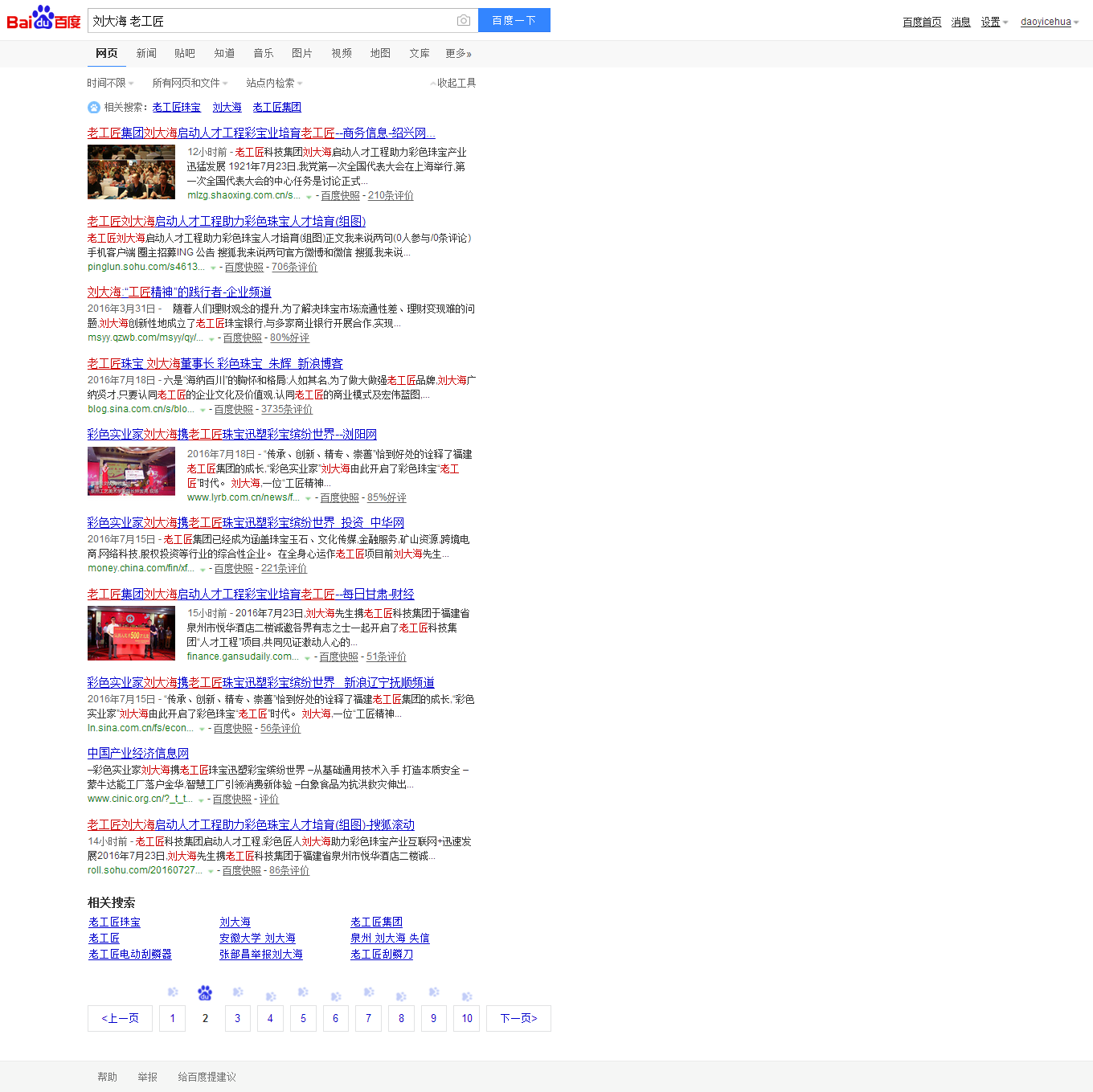Click the paw icon above page 2
This screenshot has height=1092, width=1093.
pos(205,993)
